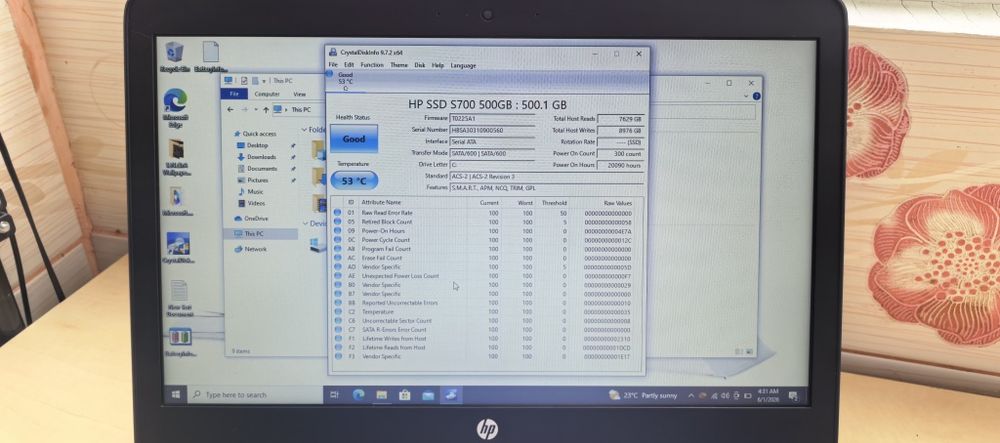The height and width of the screenshot is (443, 1000).
Task: Click the status dot for Program Fail Count
Action: pyautogui.click(x=337, y=249)
